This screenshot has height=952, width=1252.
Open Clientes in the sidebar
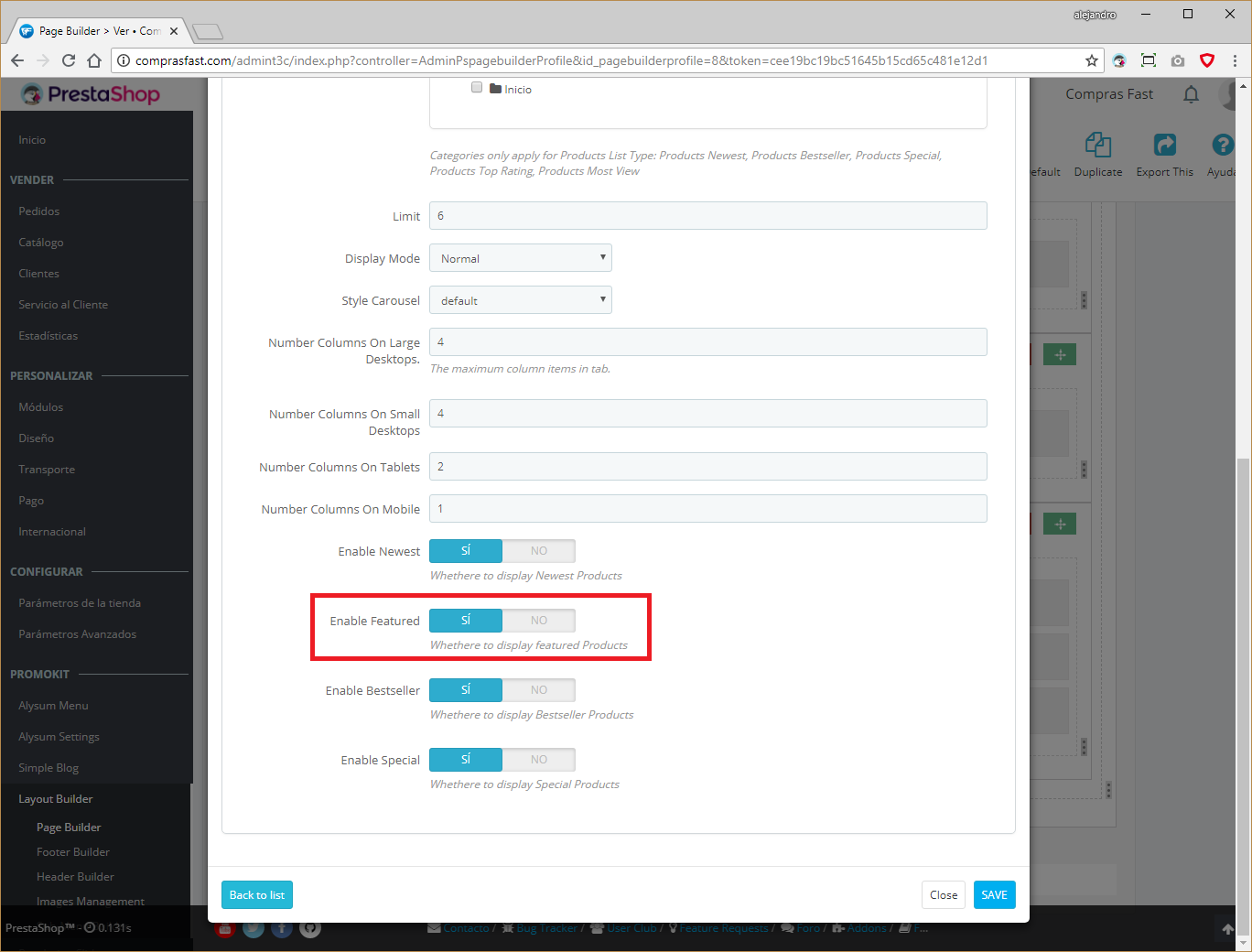pos(38,274)
